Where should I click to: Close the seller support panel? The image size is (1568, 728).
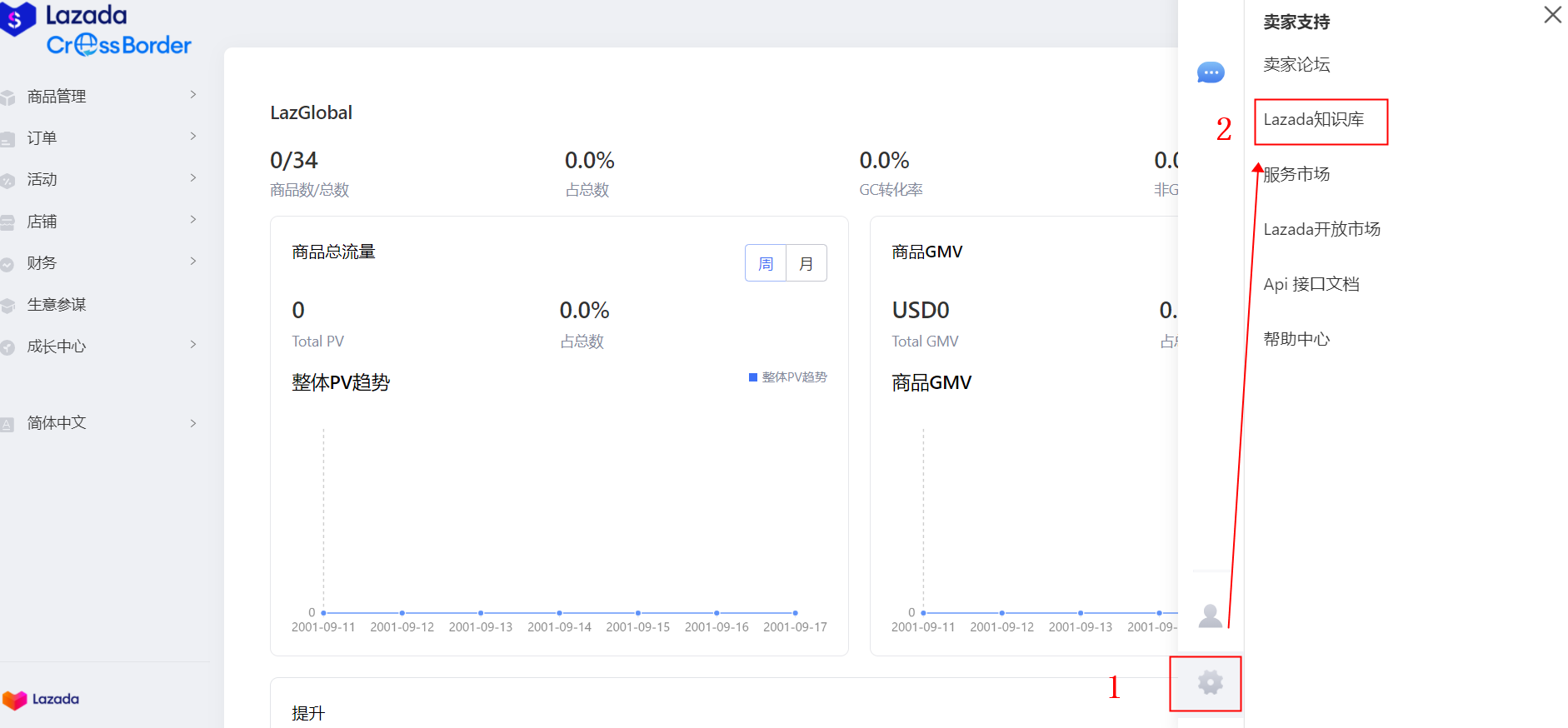(1552, 15)
